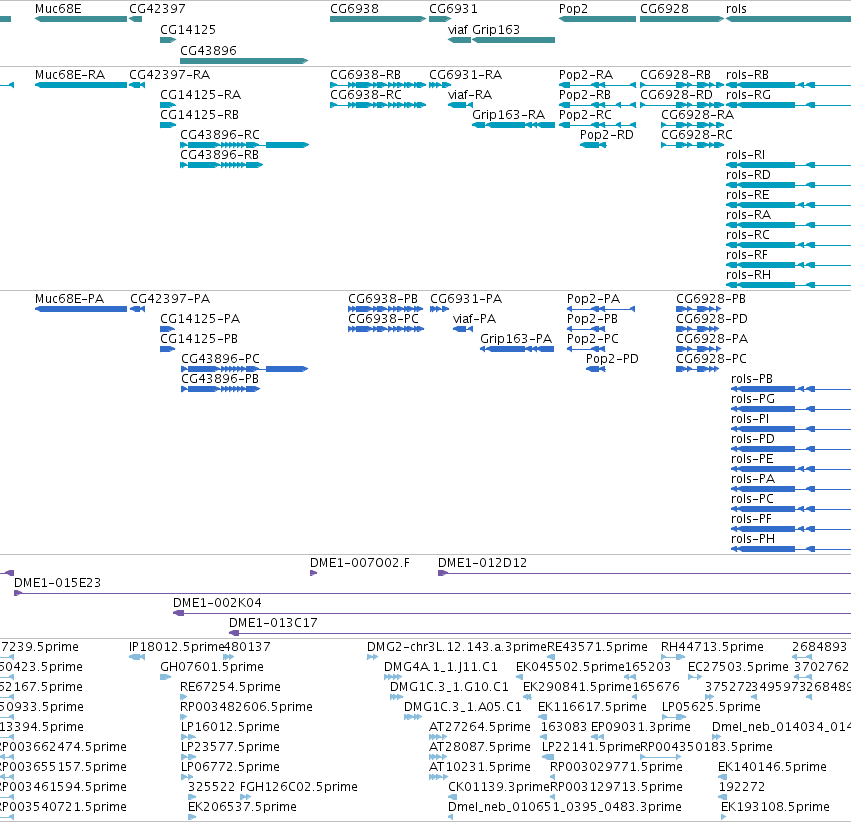Click protein CG43896-PC
Screen dimensions: 851x822
[x=220, y=359]
